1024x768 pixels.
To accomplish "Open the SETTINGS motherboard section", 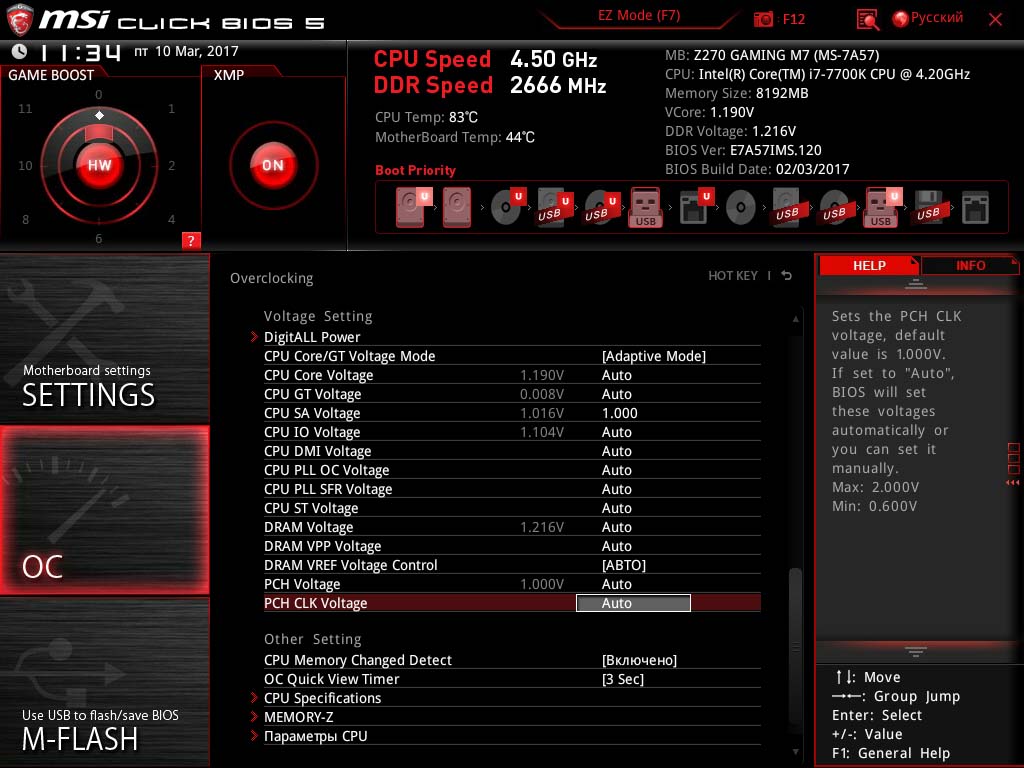I will tap(104, 338).
